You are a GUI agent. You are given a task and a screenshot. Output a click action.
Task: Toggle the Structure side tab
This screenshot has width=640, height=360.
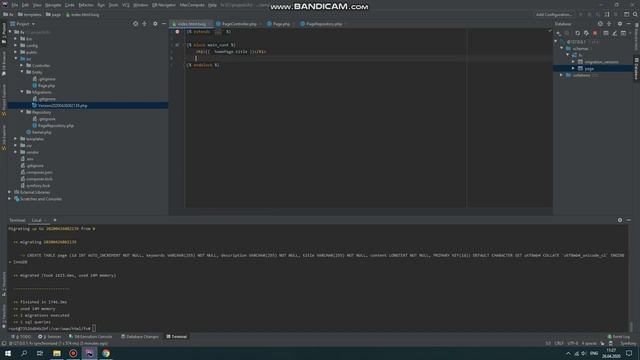point(4,284)
